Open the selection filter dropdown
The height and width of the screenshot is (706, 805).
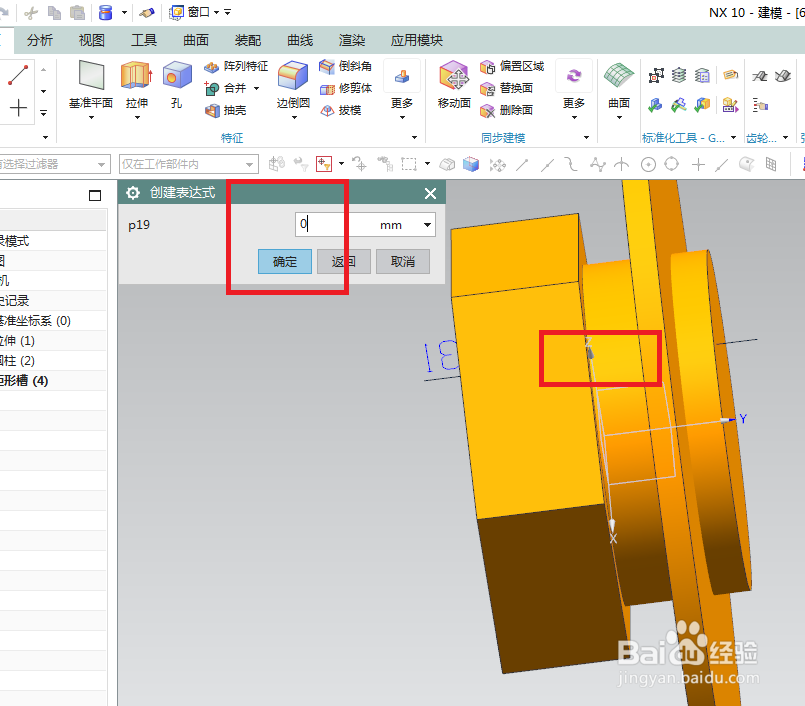click(x=101, y=165)
